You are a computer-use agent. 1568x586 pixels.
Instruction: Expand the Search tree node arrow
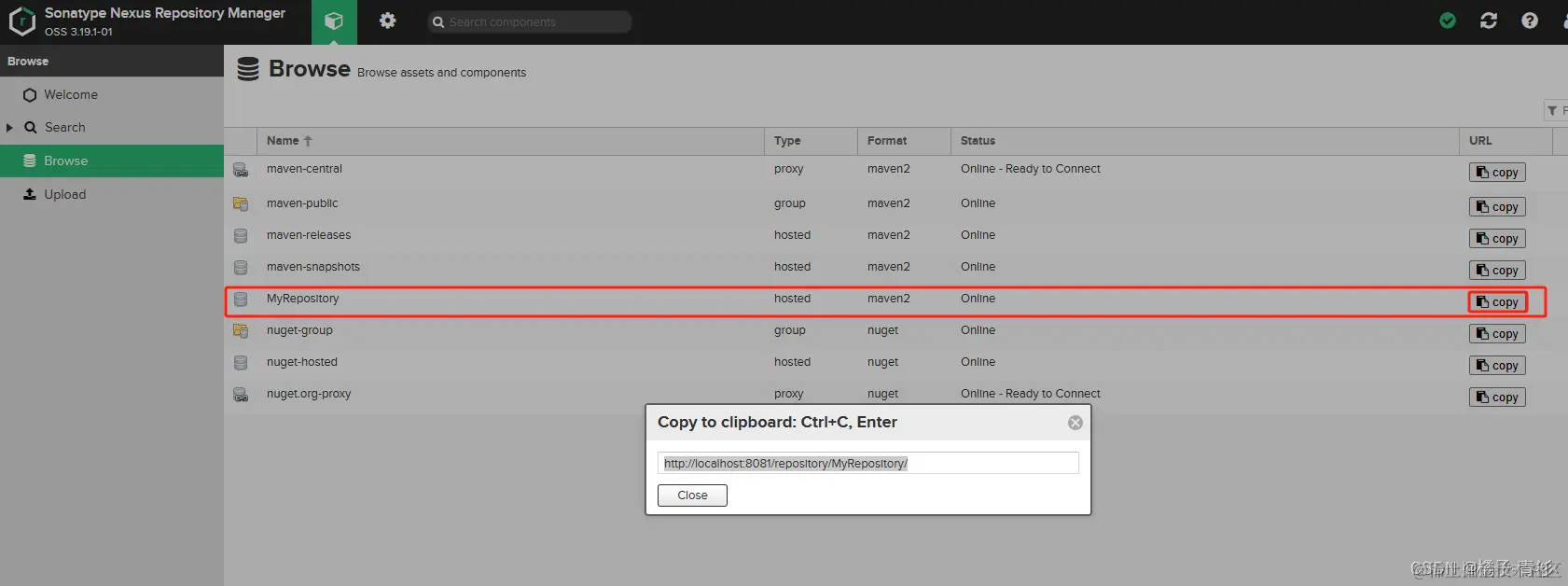point(9,128)
